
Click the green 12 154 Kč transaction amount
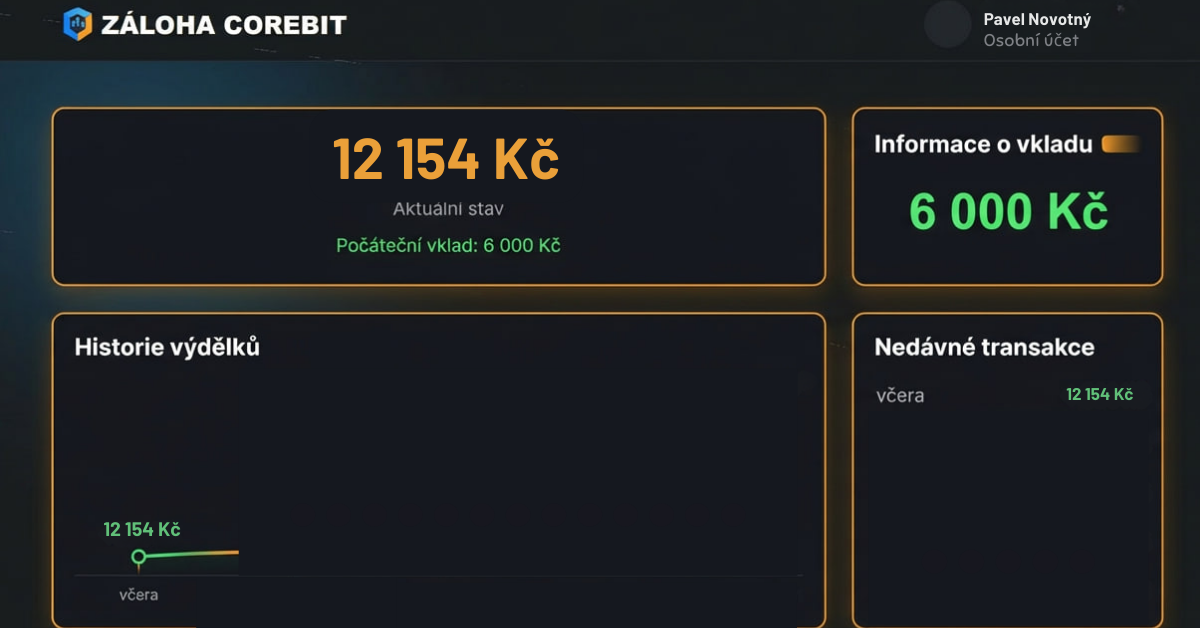pos(1099,394)
